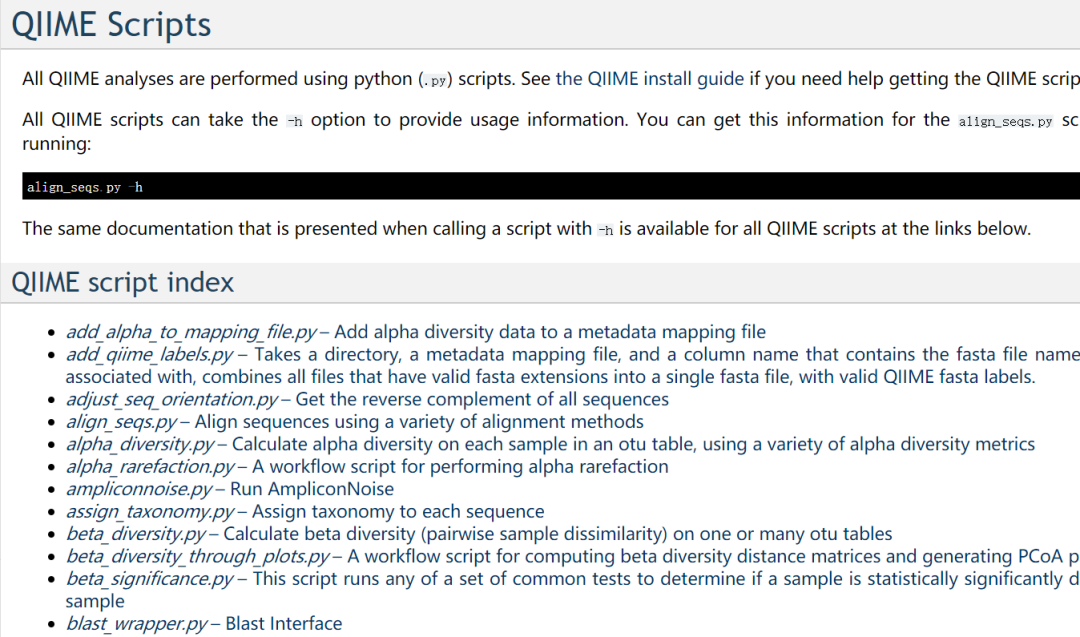
Task: Open the QIIME install guide link
Action: point(650,79)
